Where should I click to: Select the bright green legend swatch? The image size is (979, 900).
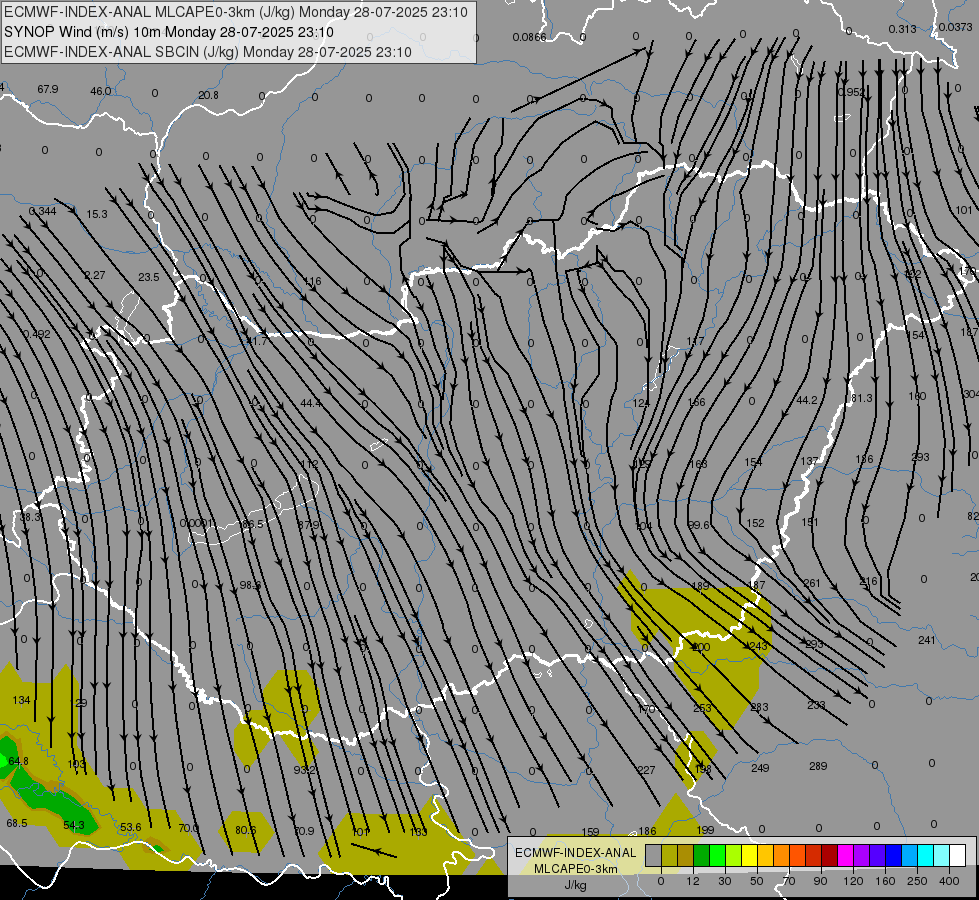[x=717, y=855]
